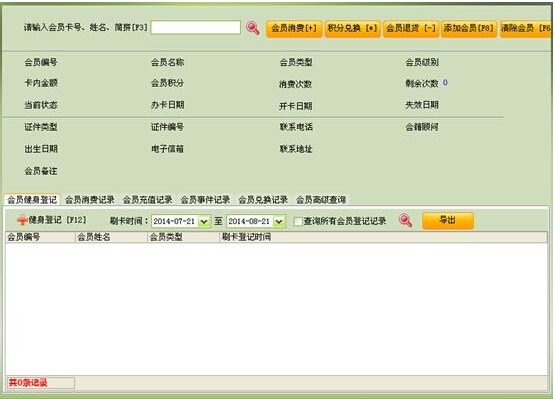Click the 健身登记 [F12] label
This screenshot has height=399, width=555.
(57, 220)
